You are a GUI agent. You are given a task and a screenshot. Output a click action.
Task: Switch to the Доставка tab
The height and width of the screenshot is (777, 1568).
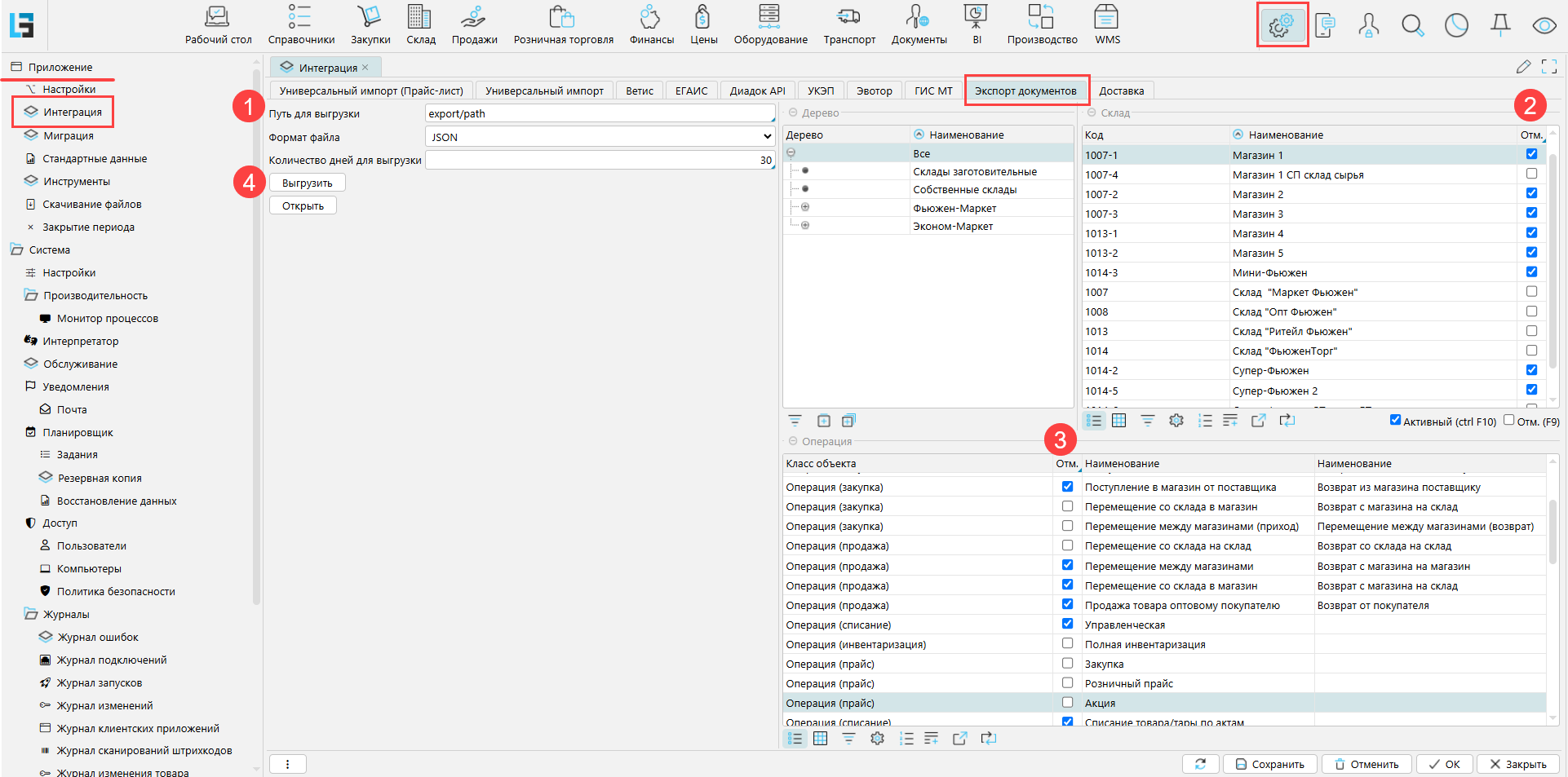coord(1121,91)
